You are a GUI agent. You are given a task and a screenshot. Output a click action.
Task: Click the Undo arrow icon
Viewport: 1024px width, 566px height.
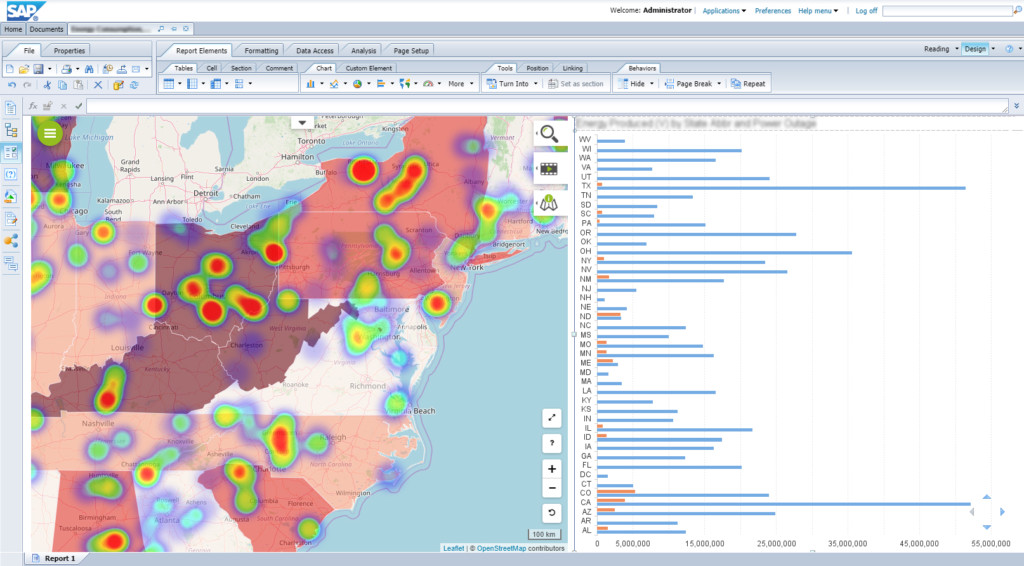(x=12, y=85)
